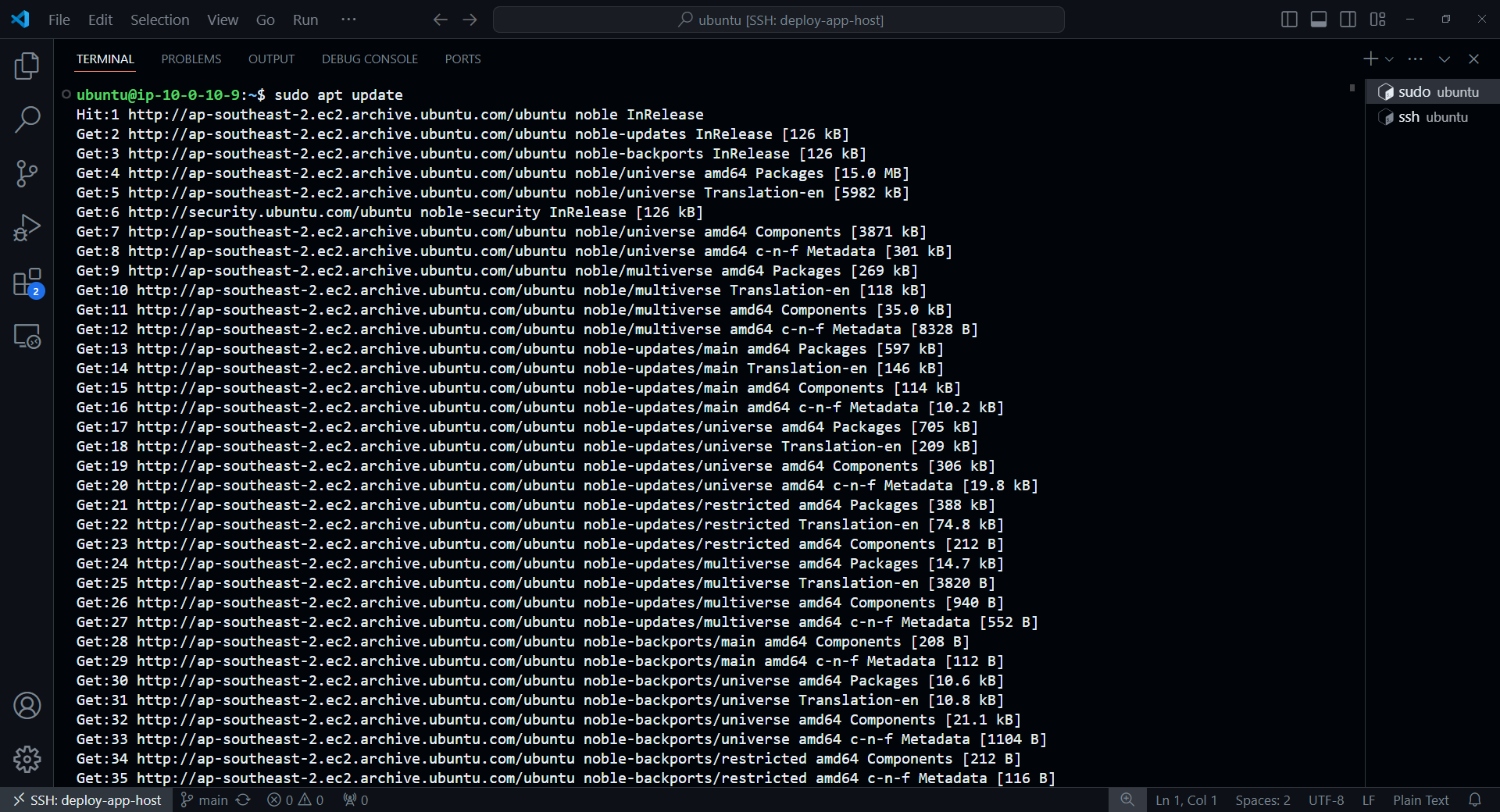Open the Run menu
Screen dimensions: 1500x812
click(305, 20)
